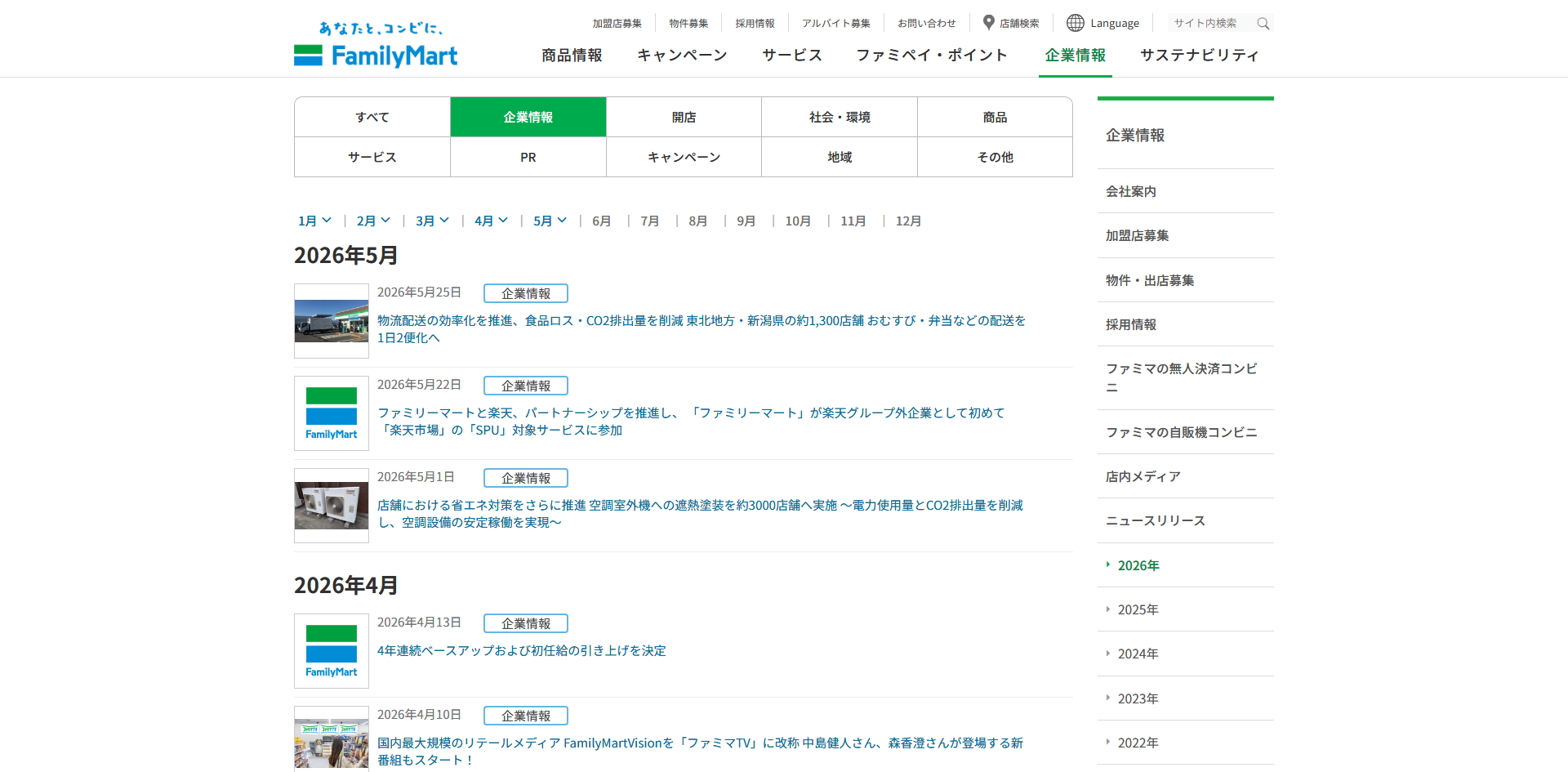Open sidebar ファミマの自販機コンビニ link
Image resolution: width=1568 pixels, height=772 pixels.
tap(1186, 432)
